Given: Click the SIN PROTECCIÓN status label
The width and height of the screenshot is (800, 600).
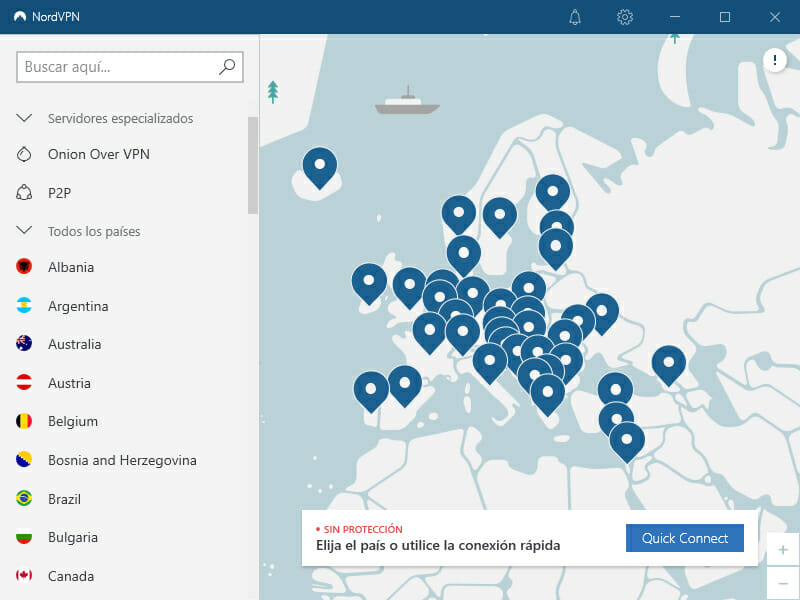Looking at the screenshot, I should pyautogui.click(x=363, y=529).
